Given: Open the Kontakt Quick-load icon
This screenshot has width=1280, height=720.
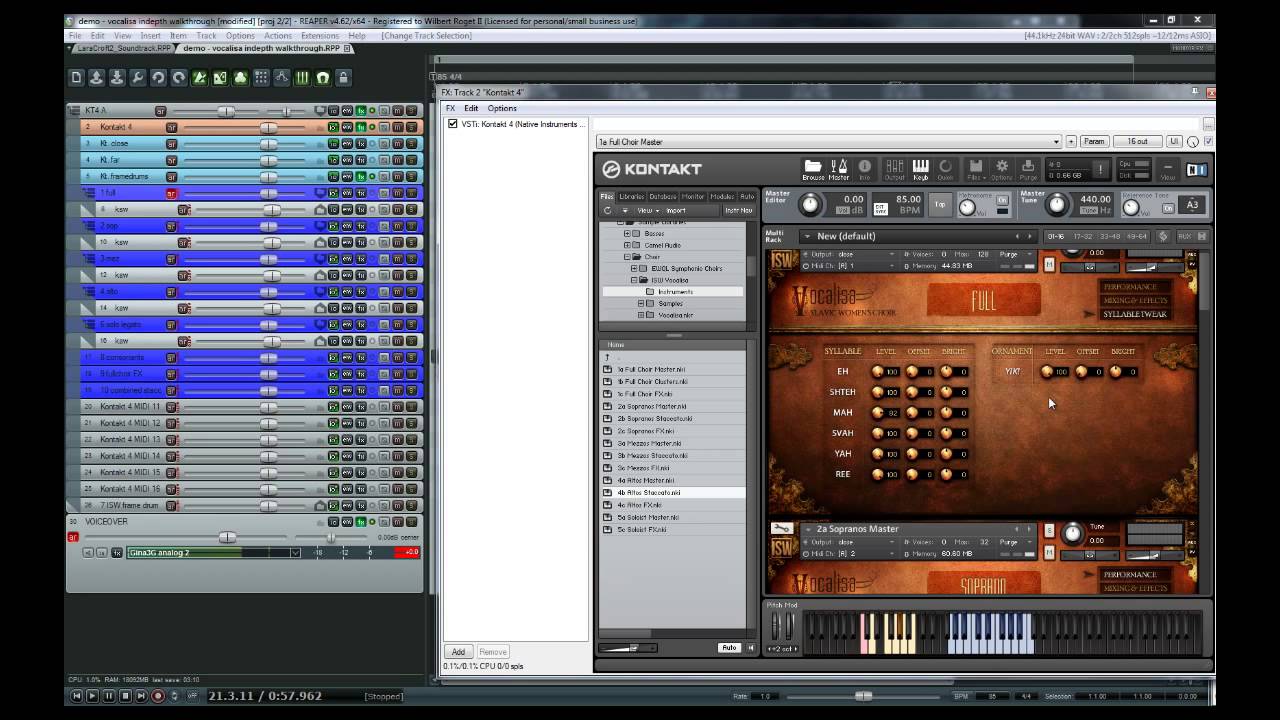Looking at the screenshot, I should [x=945, y=169].
